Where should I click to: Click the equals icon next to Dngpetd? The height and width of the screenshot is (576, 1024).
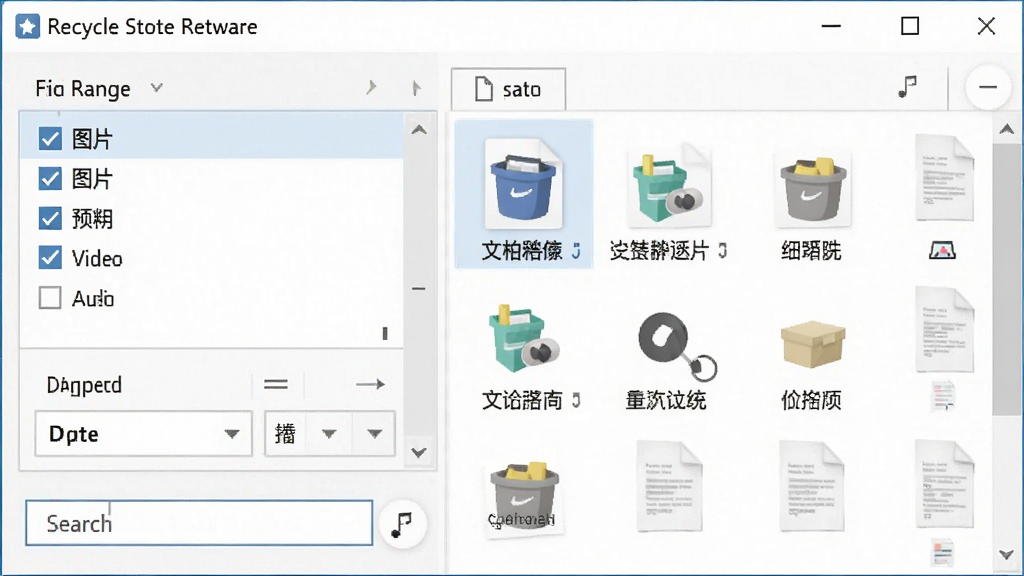point(276,385)
